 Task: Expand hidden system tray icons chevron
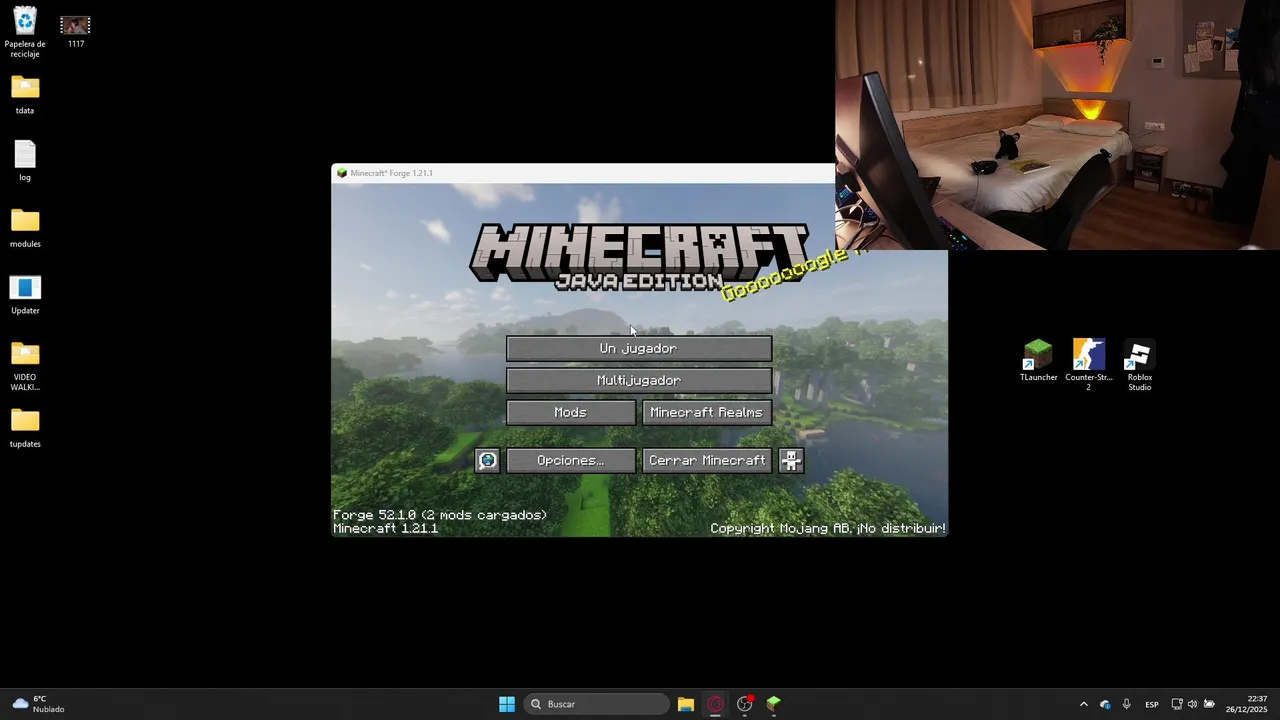pyautogui.click(x=1083, y=704)
